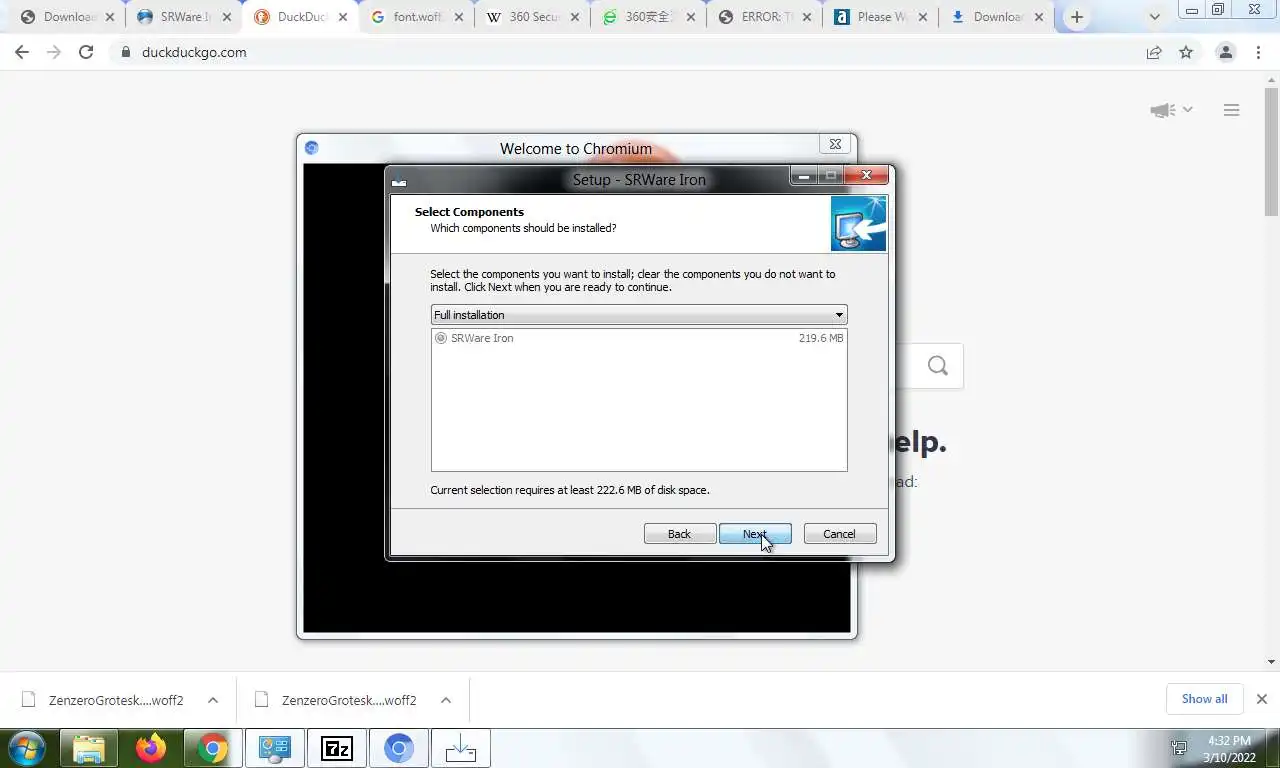
Task: Click the Google Chrome taskbar icon
Action: (x=212, y=748)
